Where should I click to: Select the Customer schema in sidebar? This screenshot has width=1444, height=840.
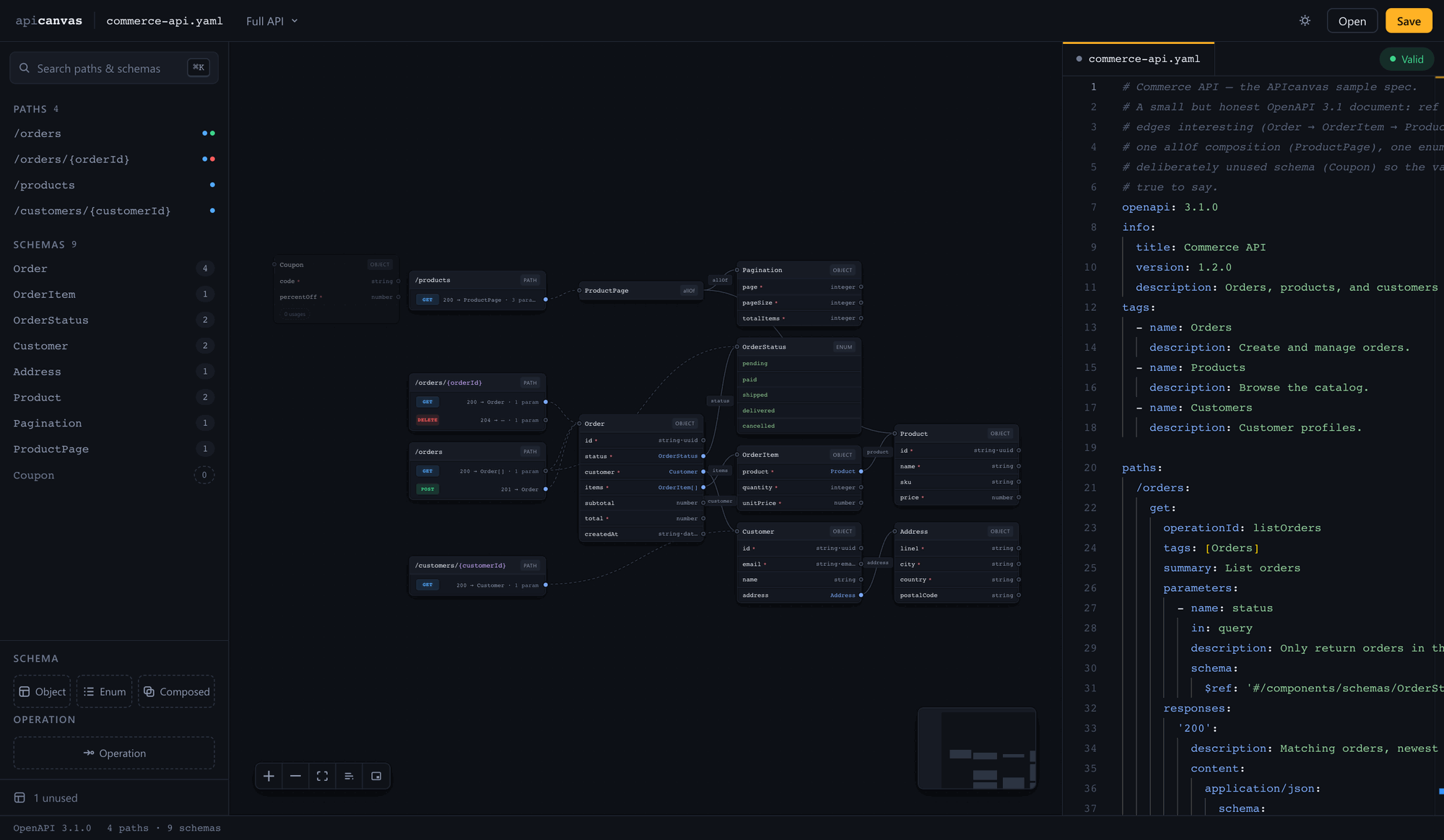tap(114, 346)
